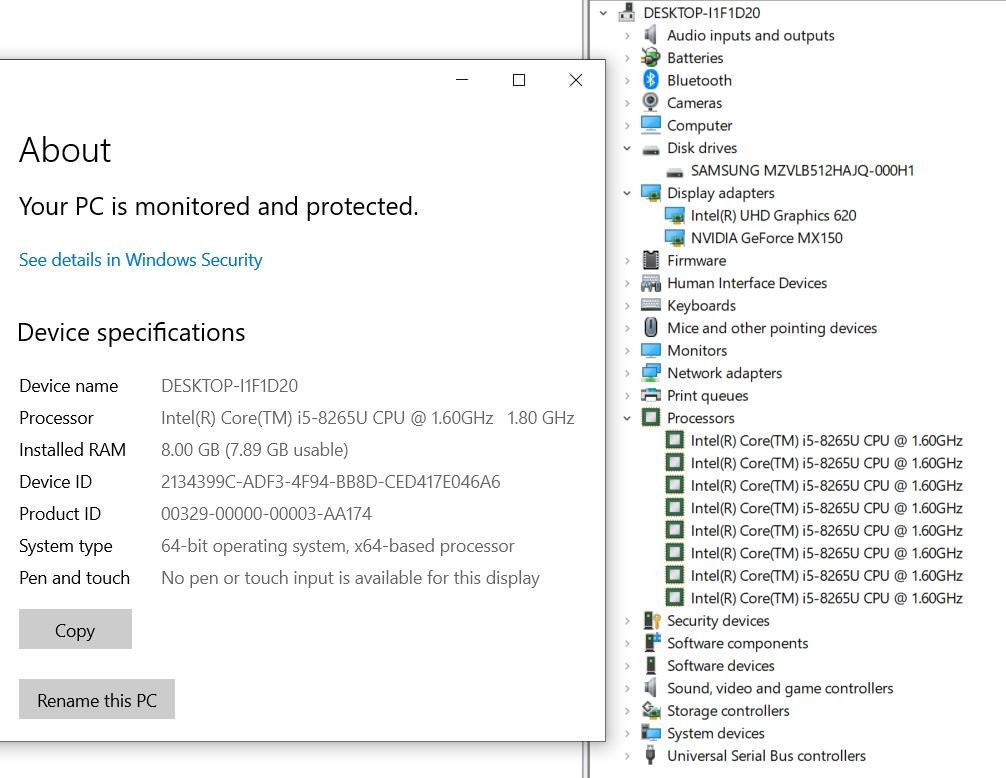Expand the Universal Serial Bus controllers node
This screenshot has height=778, width=1006.
[627, 756]
